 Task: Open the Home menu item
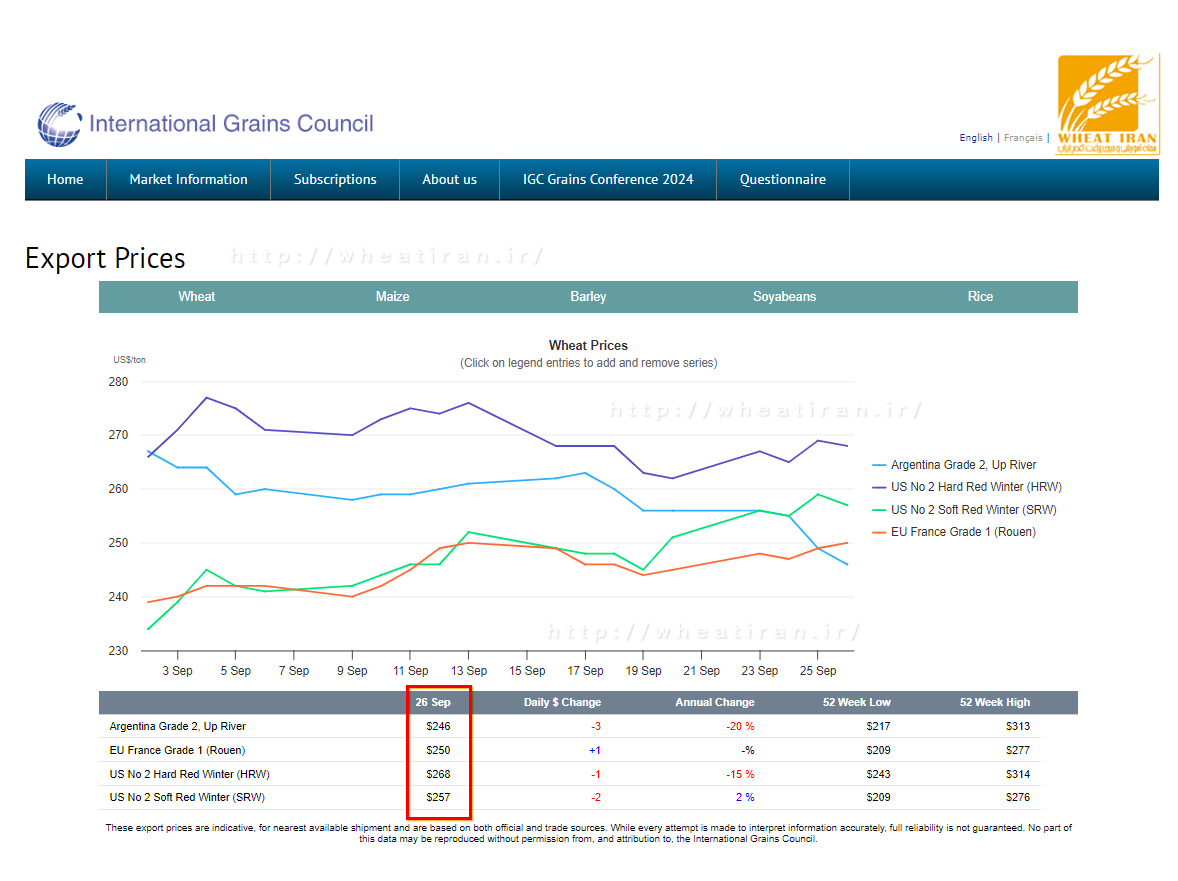[65, 180]
